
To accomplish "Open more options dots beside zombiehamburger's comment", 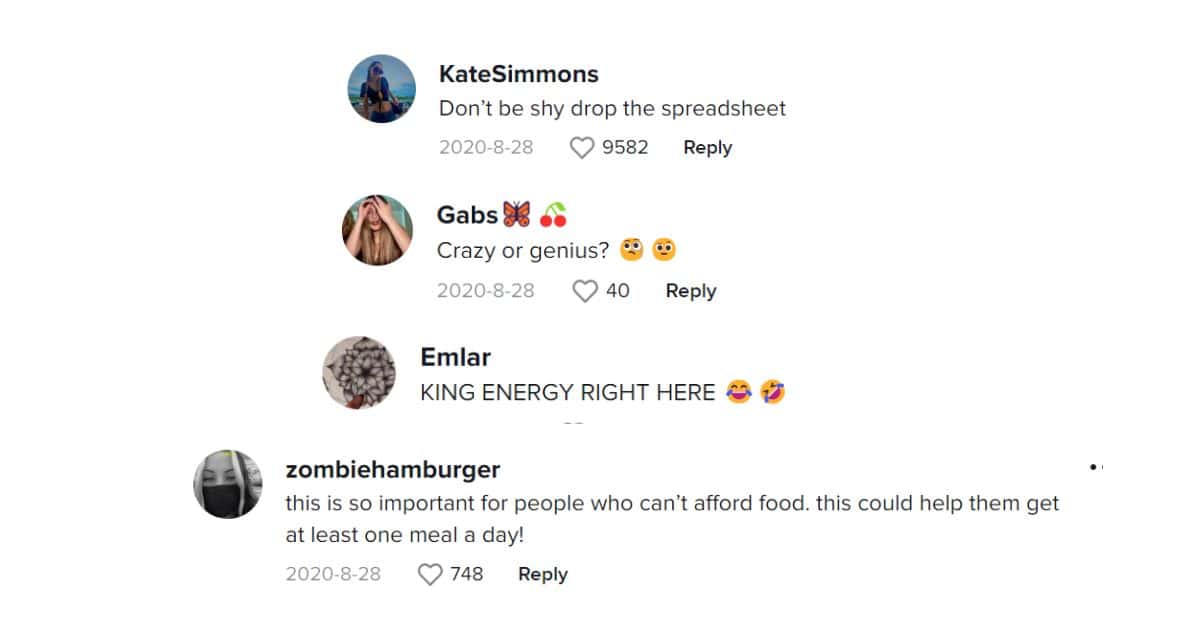I will (x=1095, y=467).
